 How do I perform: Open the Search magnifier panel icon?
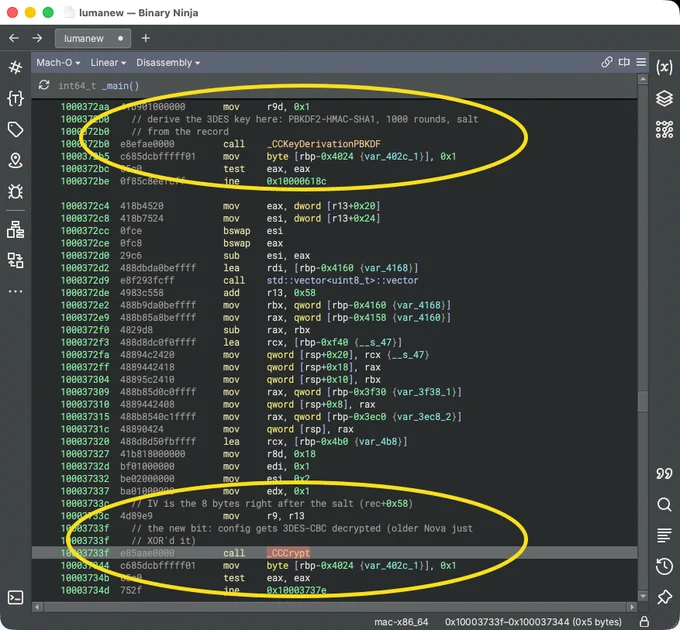pos(664,504)
